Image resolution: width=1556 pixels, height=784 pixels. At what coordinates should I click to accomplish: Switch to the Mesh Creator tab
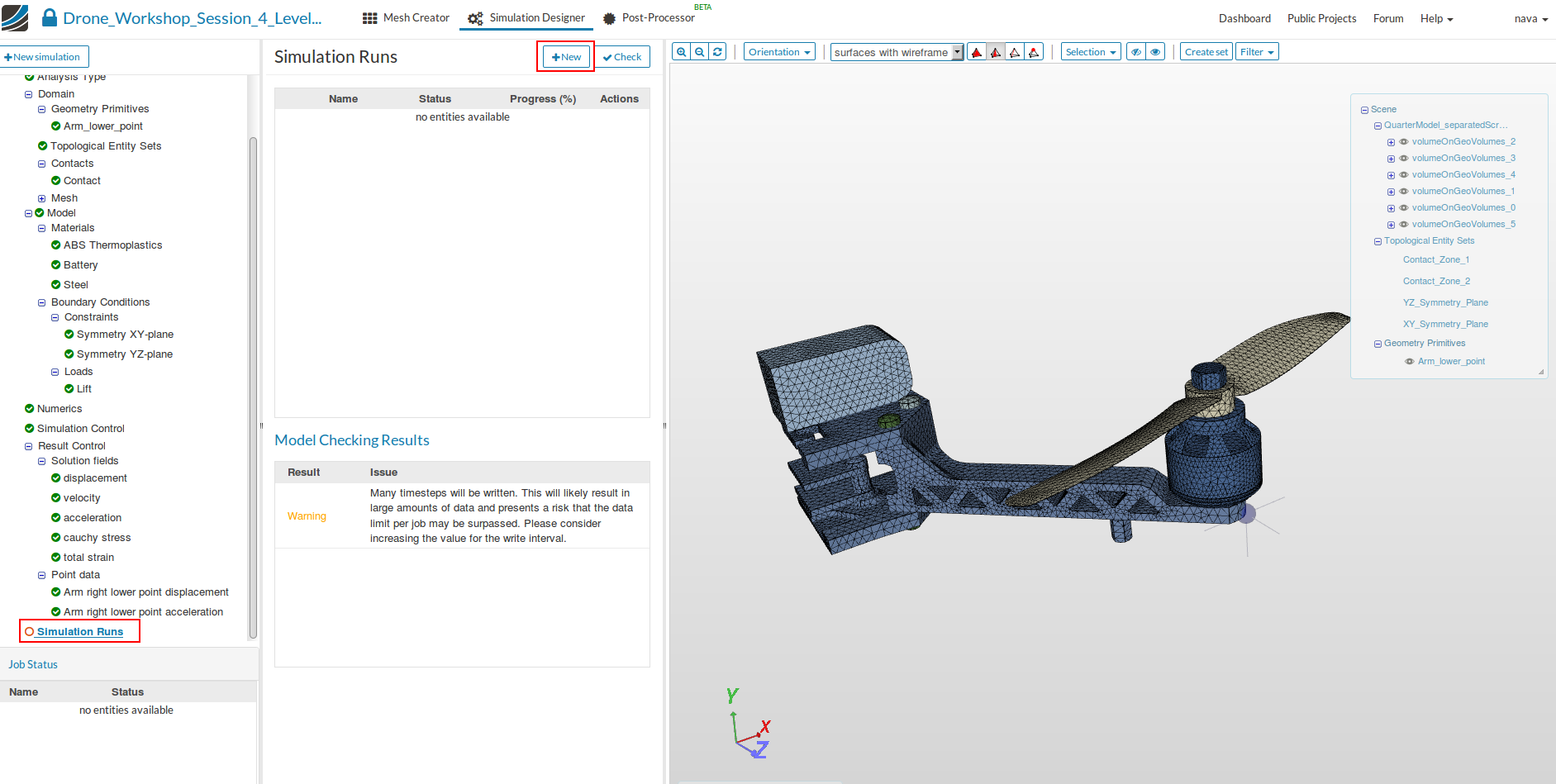click(x=406, y=18)
